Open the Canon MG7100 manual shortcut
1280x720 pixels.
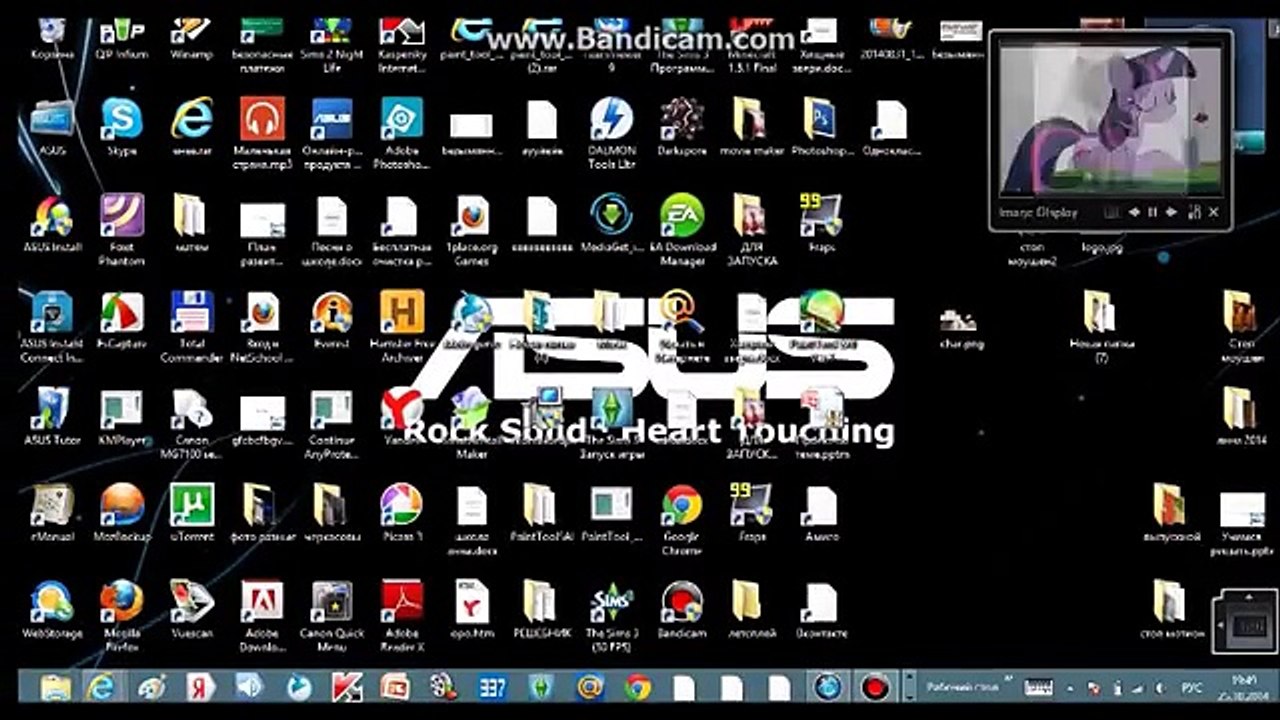pos(192,422)
